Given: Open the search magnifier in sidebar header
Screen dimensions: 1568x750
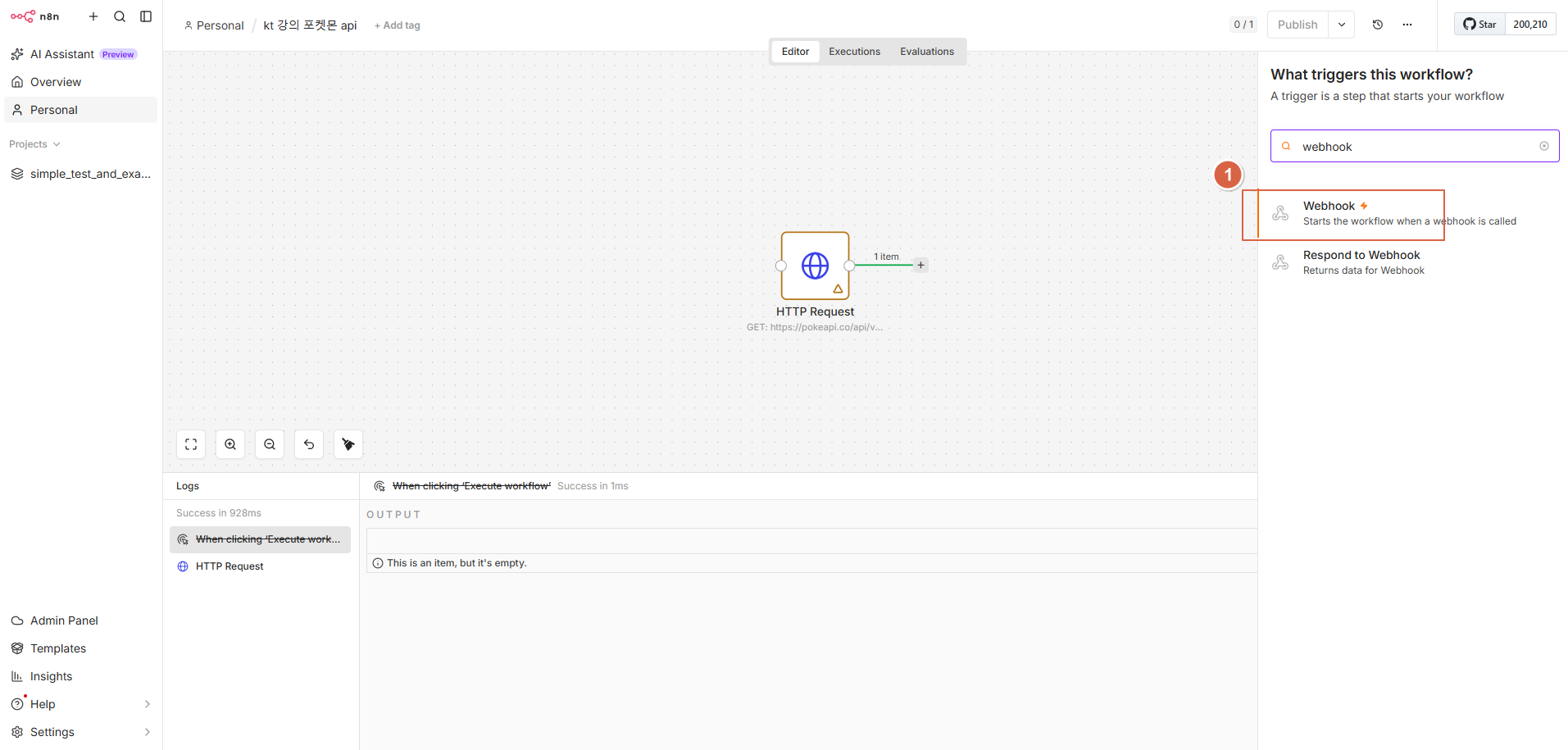Looking at the screenshot, I should pyautogui.click(x=120, y=16).
